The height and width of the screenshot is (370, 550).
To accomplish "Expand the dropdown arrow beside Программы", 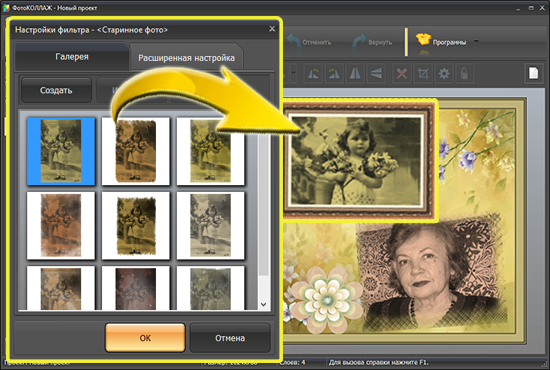I will [476, 41].
